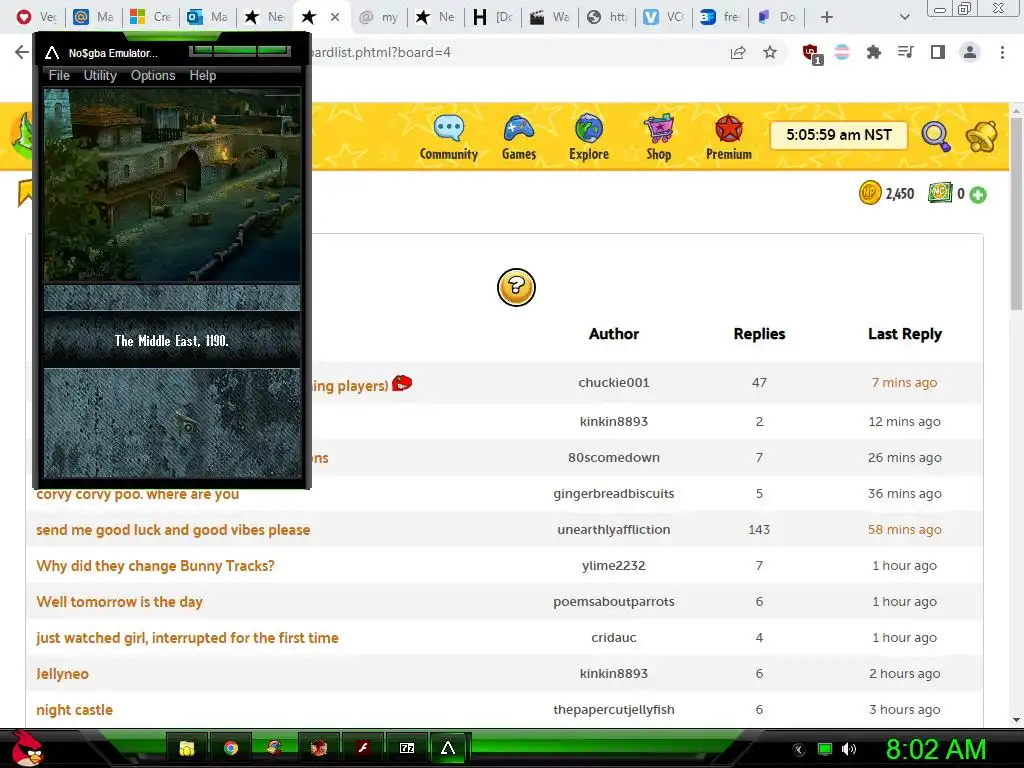The image size is (1024, 768).
Task: Click author 'chuckie001'
Action: coord(614,382)
